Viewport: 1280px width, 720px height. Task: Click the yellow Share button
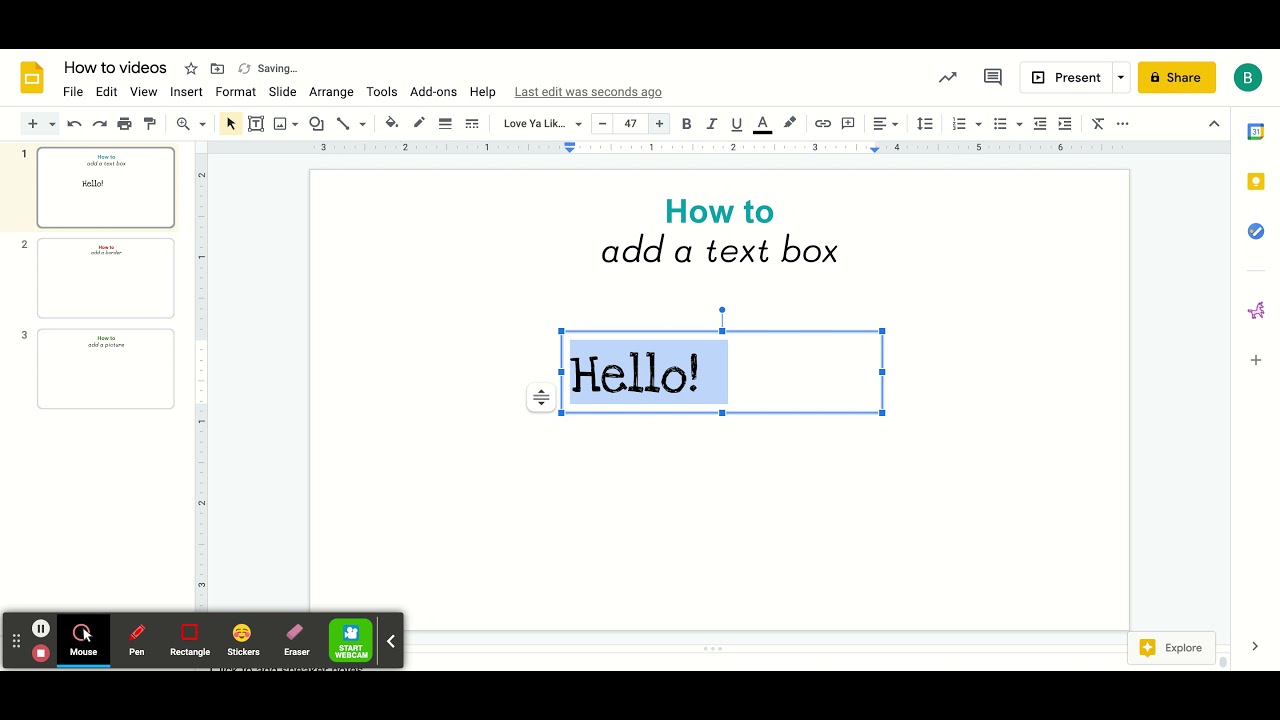click(x=1176, y=77)
